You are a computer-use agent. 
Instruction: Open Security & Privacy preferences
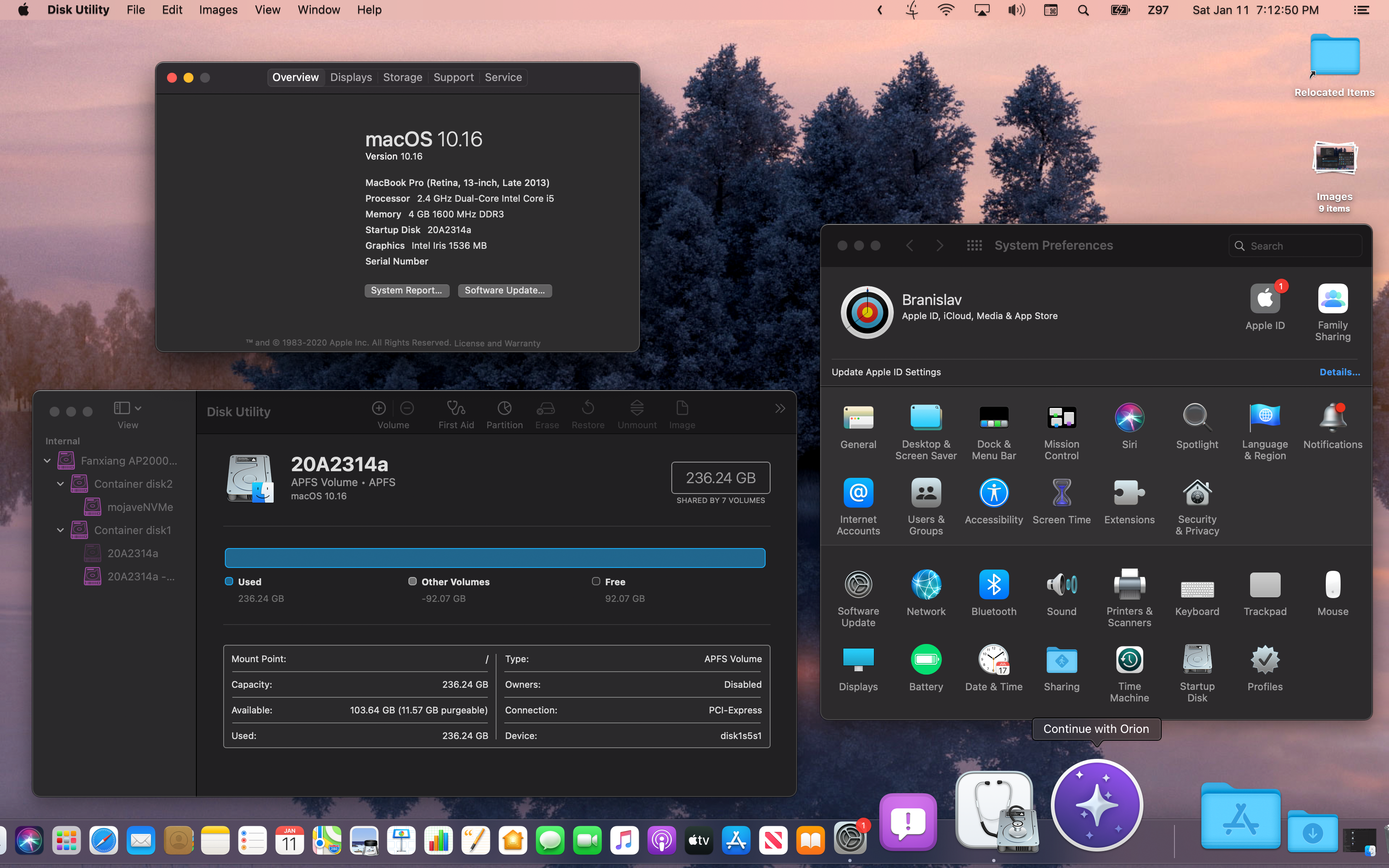(1197, 494)
